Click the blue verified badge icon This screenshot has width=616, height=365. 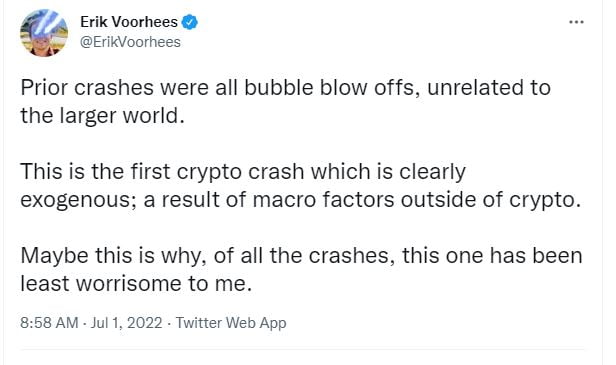coord(190,22)
